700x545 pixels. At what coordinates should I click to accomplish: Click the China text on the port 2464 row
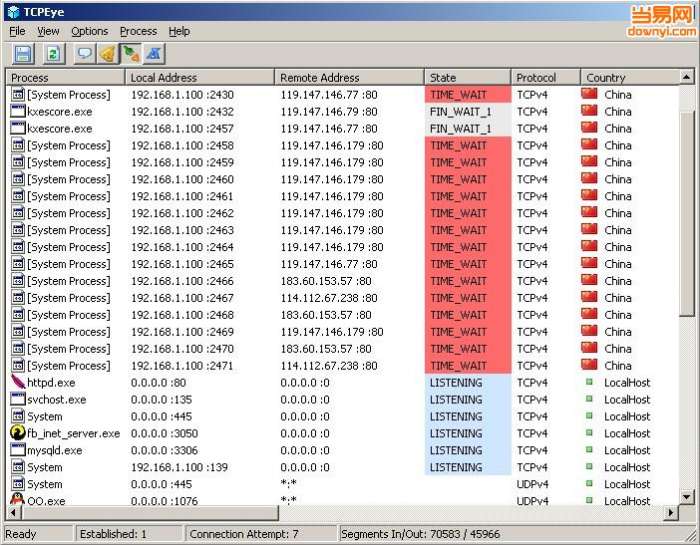[x=618, y=247]
